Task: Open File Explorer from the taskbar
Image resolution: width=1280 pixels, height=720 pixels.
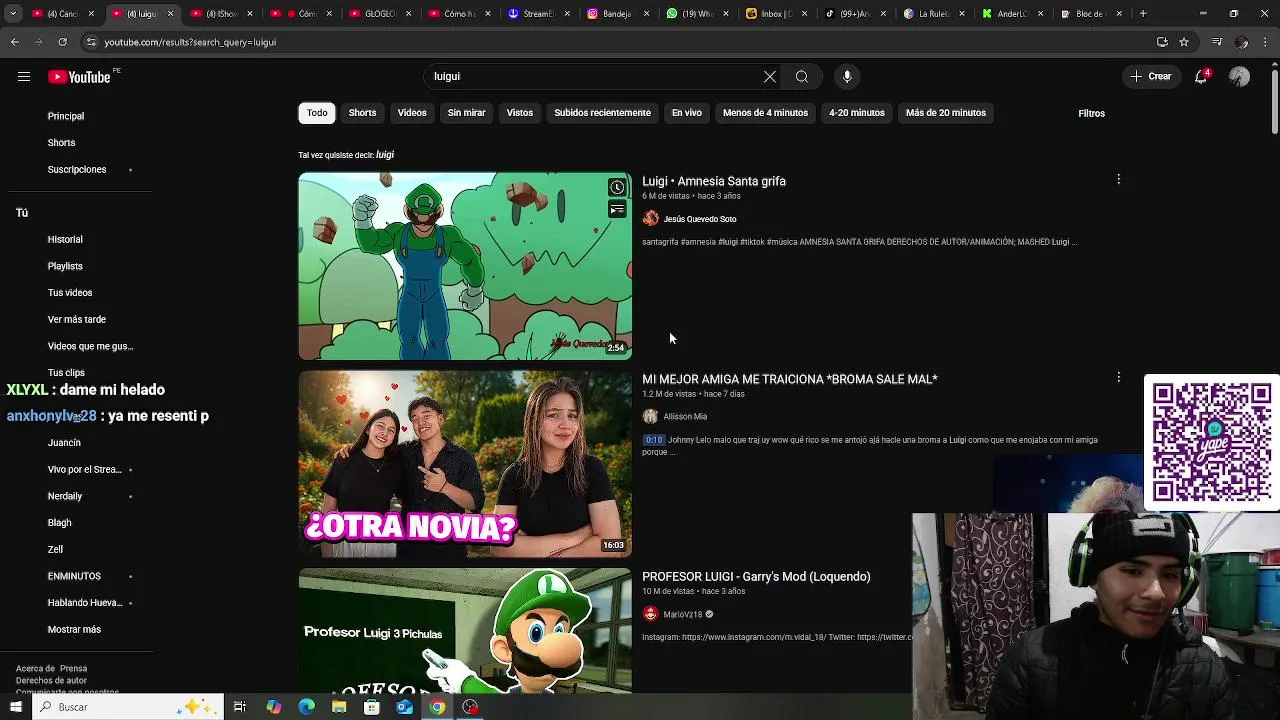Action: coord(339,707)
